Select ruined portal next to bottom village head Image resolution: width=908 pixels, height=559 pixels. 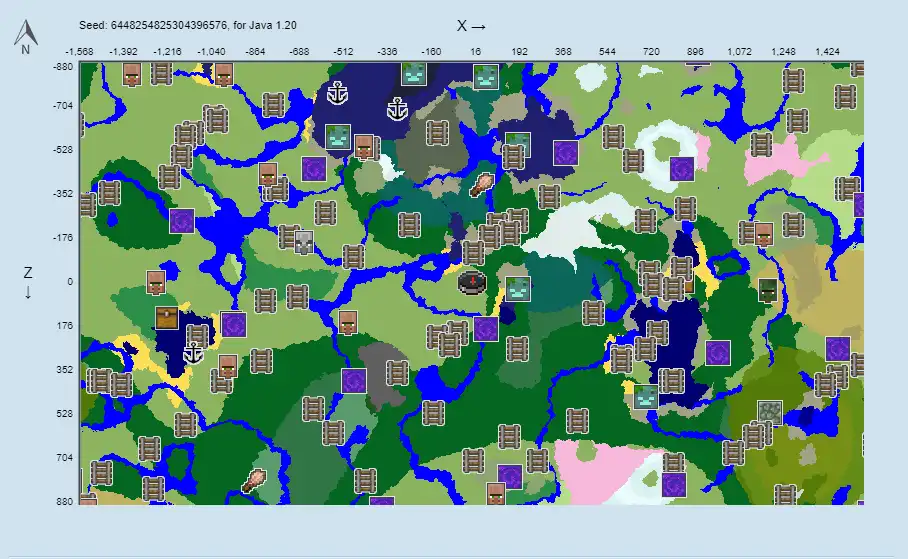pos(510,477)
